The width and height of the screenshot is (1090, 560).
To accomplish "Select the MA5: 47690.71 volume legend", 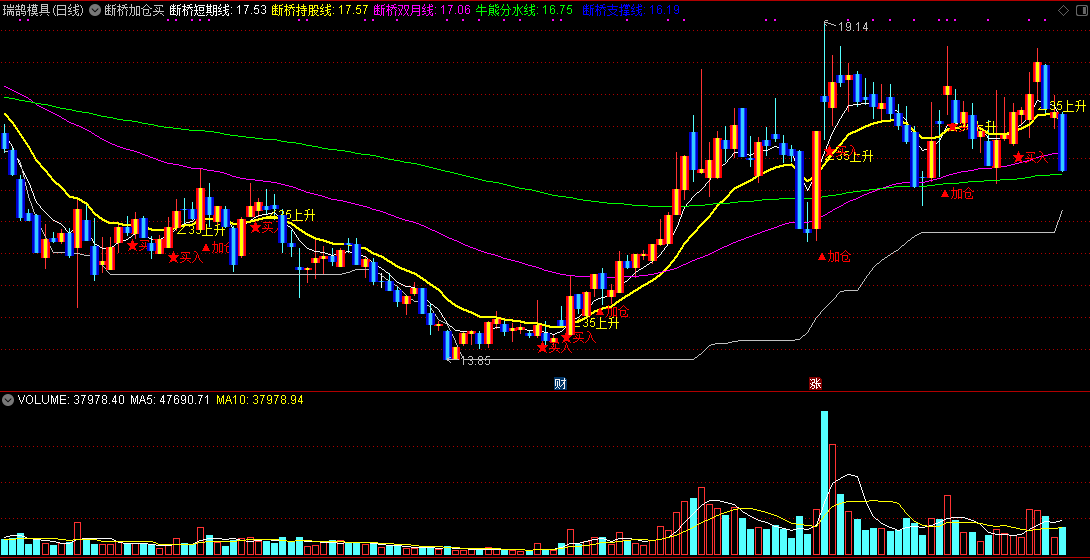I will [170, 400].
